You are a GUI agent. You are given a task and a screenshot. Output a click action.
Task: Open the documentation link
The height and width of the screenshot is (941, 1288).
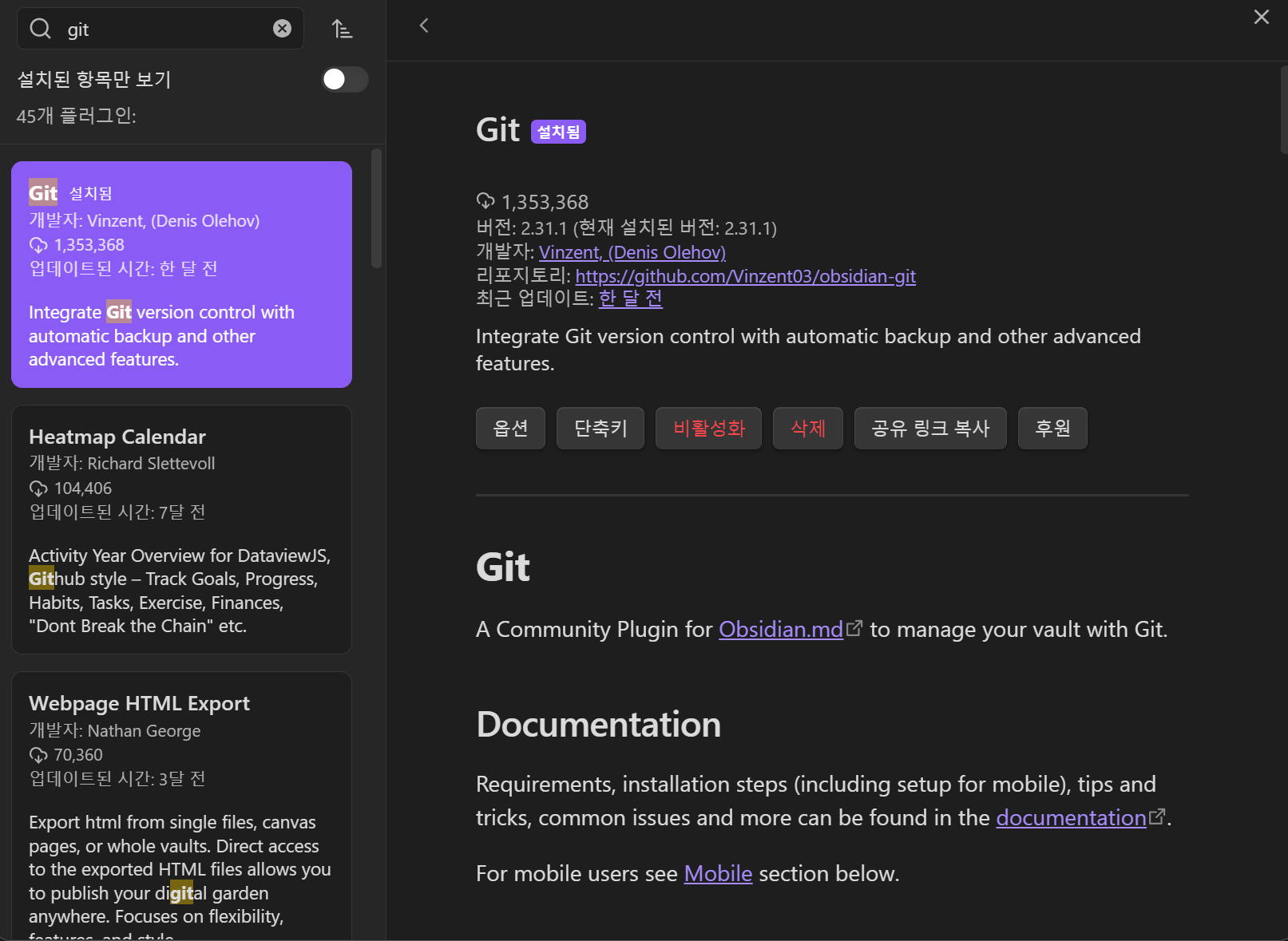(x=1071, y=818)
